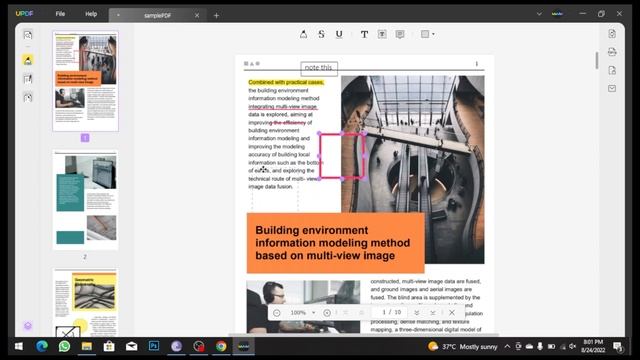Open the notification center icon
Viewport: 640px width, 360px height.
(x=618, y=347)
